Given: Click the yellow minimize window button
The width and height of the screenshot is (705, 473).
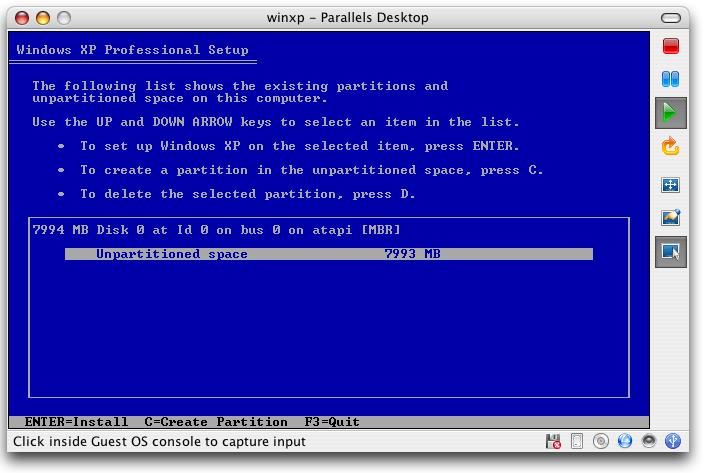Looking at the screenshot, I should tap(42, 17).
